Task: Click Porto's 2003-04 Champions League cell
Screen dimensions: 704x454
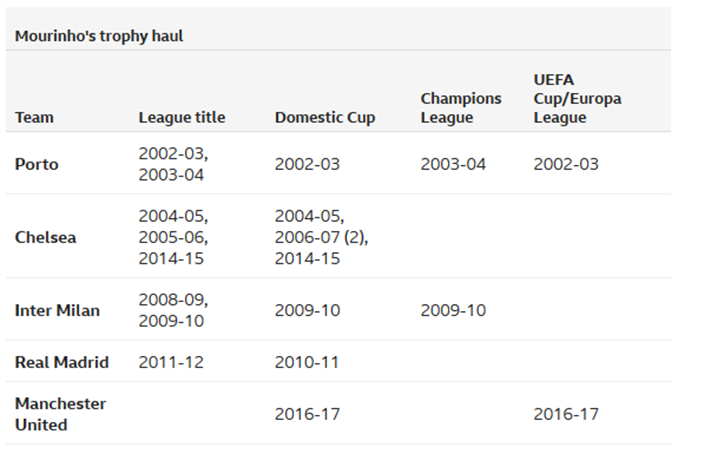Action: (x=453, y=164)
